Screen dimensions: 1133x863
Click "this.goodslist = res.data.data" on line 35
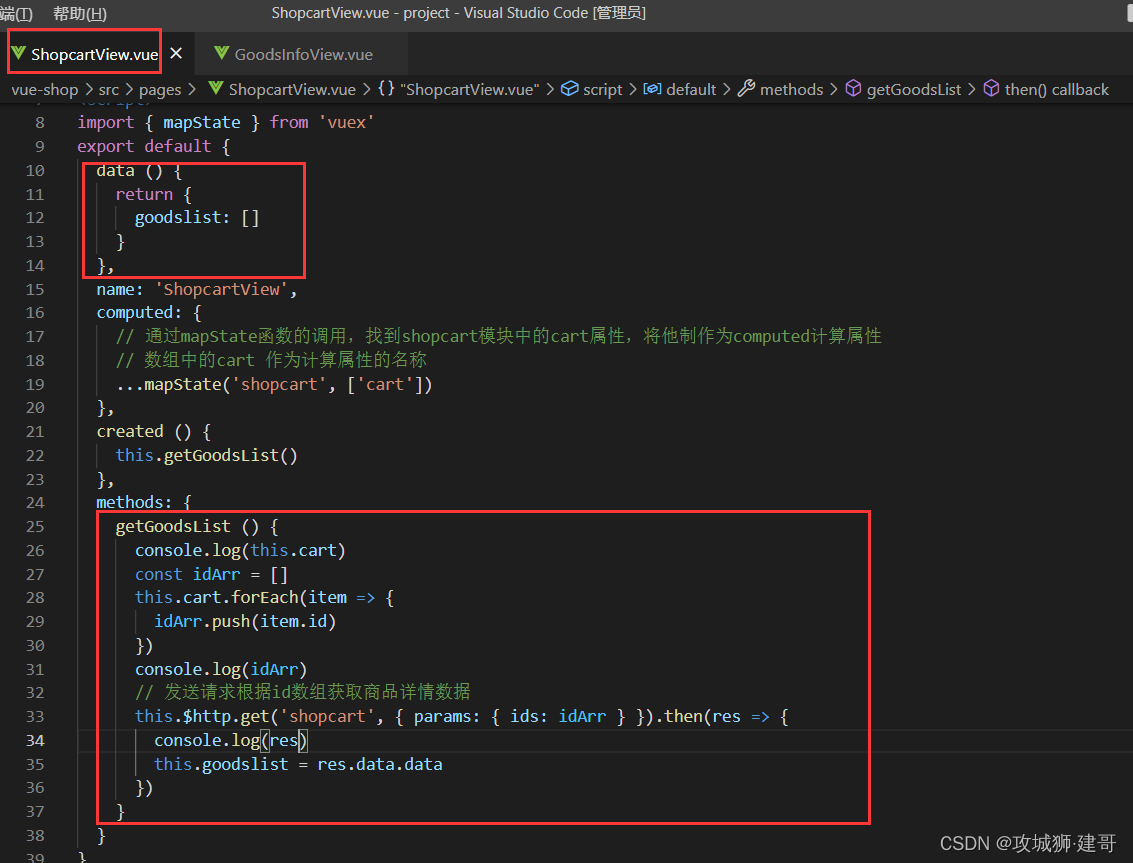[x=298, y=764]
